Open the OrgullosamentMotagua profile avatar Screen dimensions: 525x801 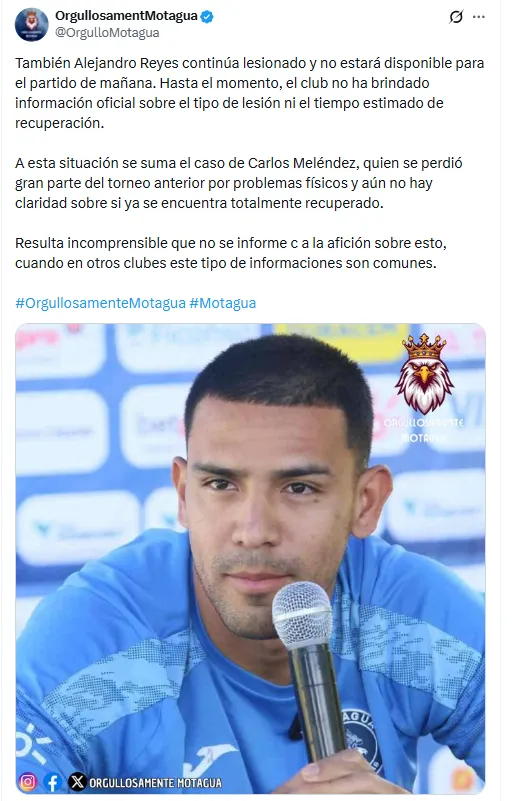32,25
